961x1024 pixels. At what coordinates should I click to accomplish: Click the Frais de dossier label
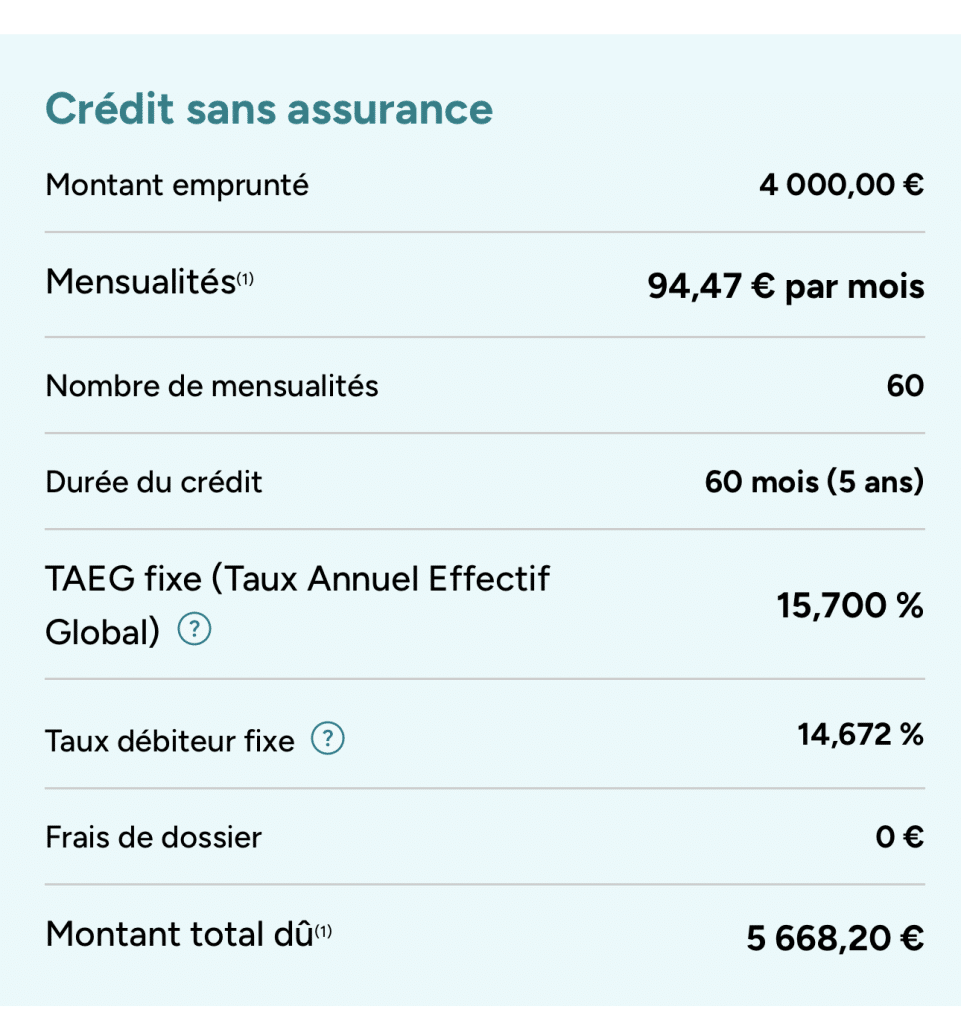153,837
